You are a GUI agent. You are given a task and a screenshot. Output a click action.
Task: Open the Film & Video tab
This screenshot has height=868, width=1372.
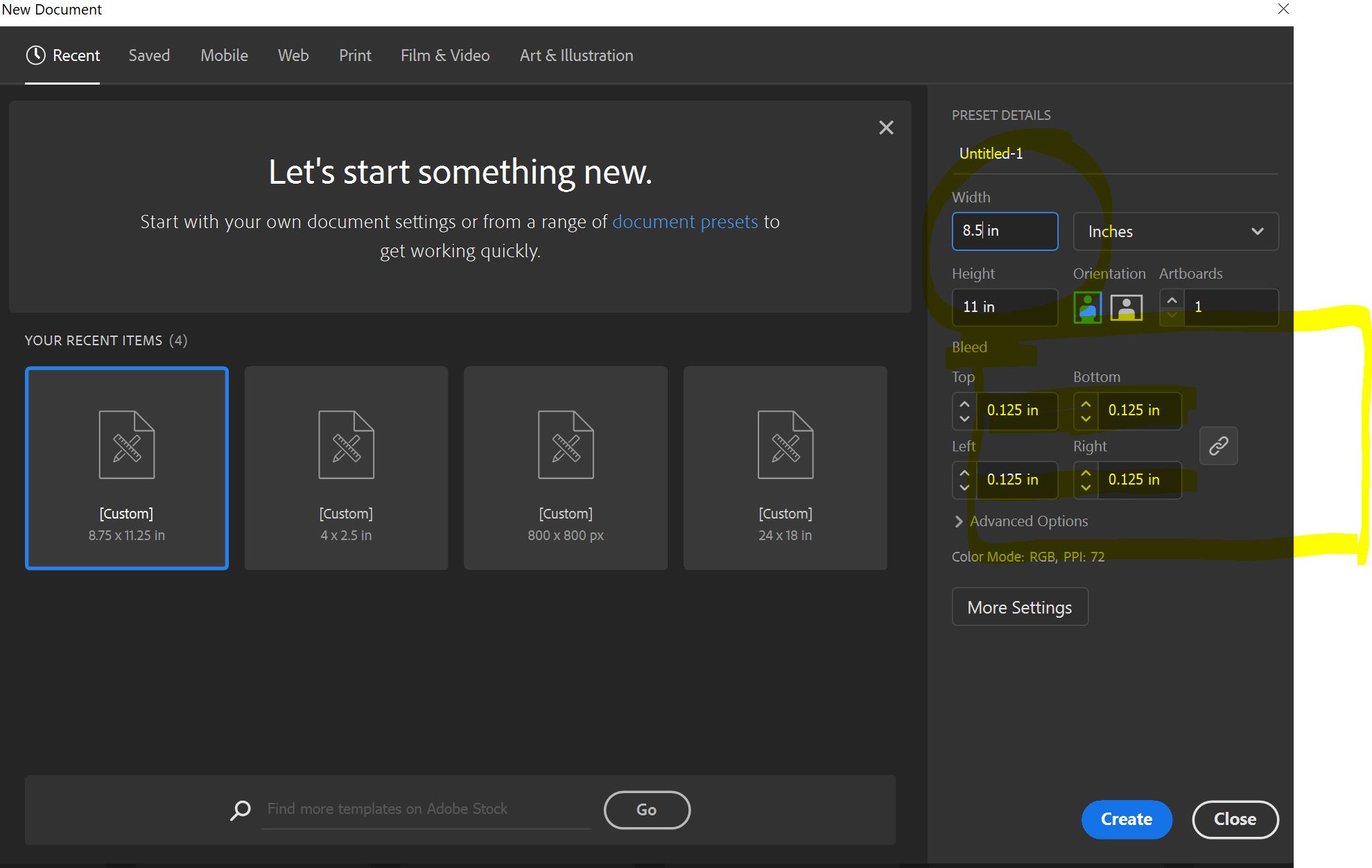tap(445, 55)
